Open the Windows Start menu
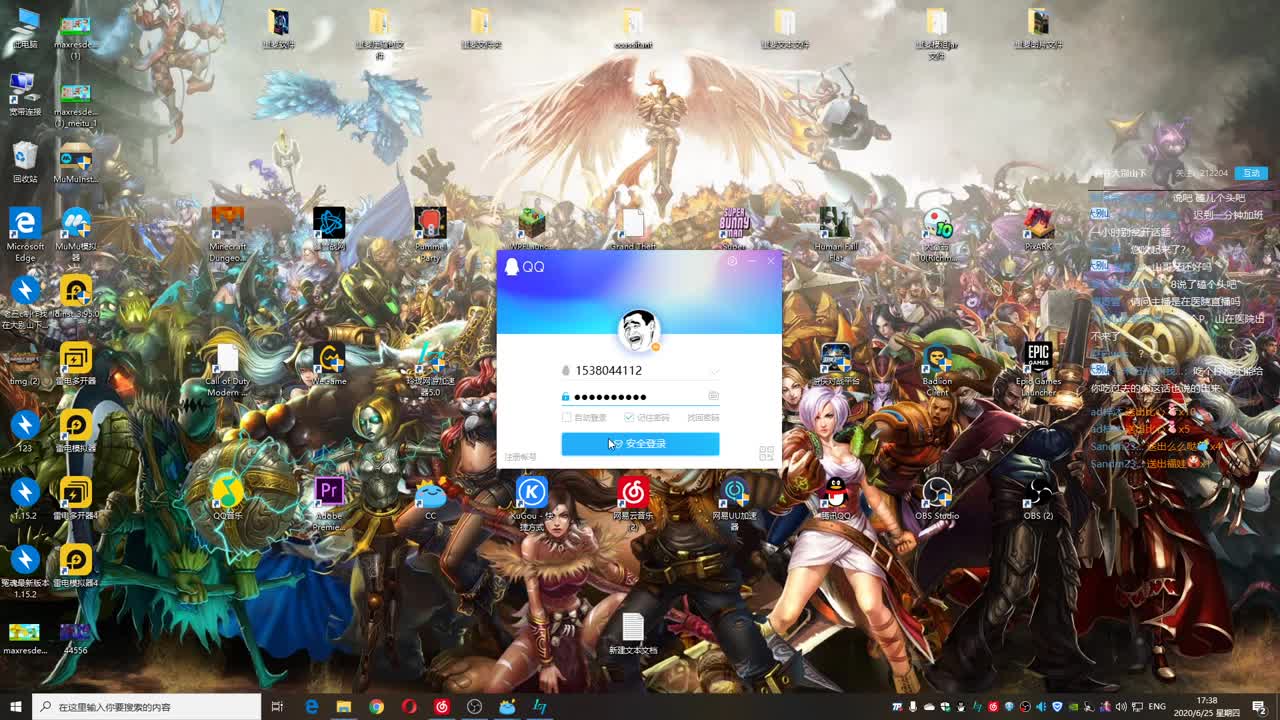This screenshot has width=1280, height=720. (16, 707)
